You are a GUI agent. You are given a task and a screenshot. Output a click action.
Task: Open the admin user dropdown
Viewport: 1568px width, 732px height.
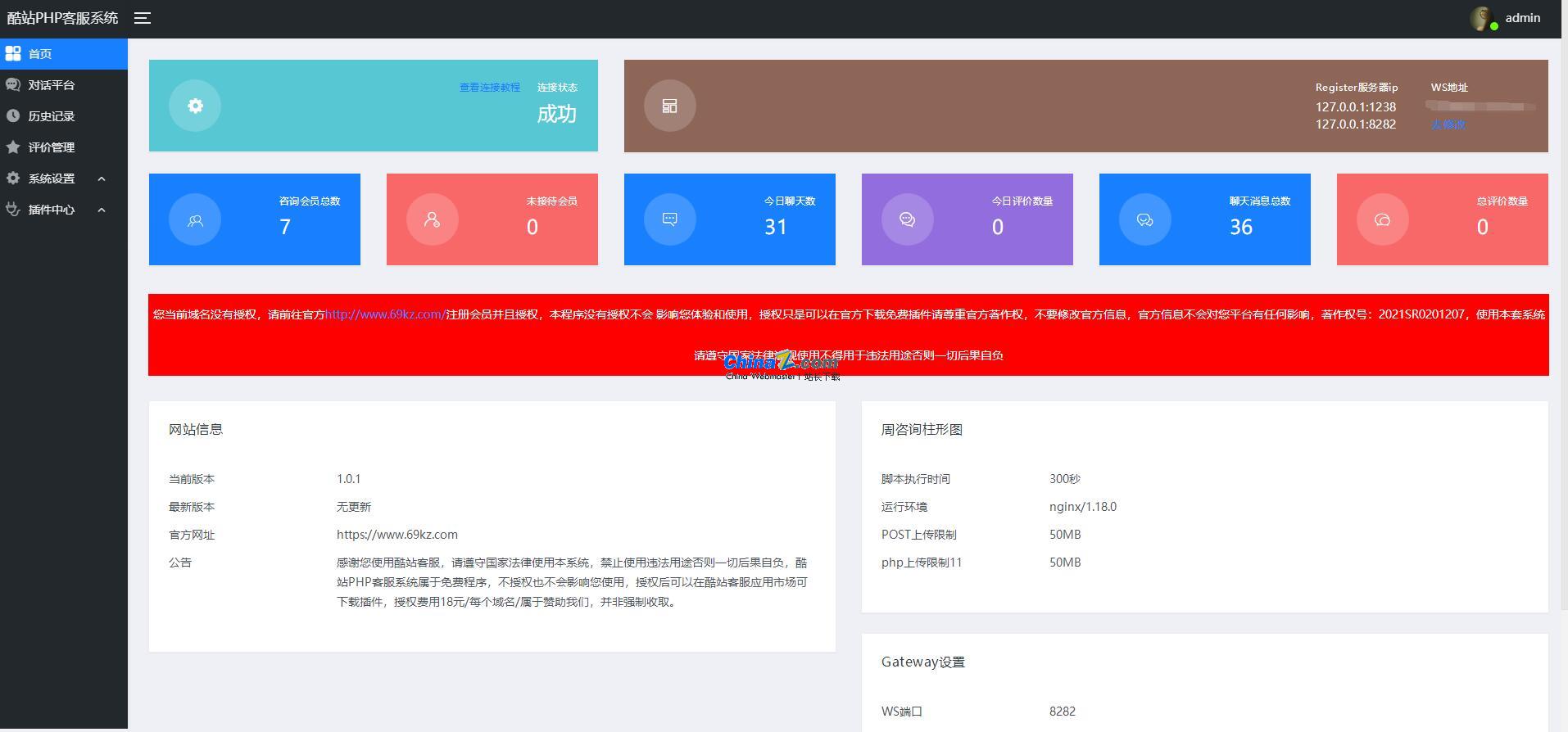1522,18
